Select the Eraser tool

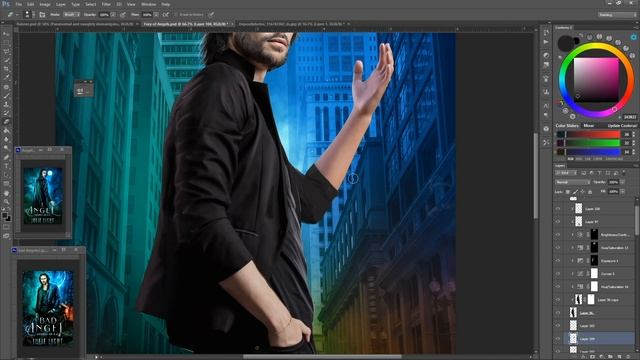[6, 122]
